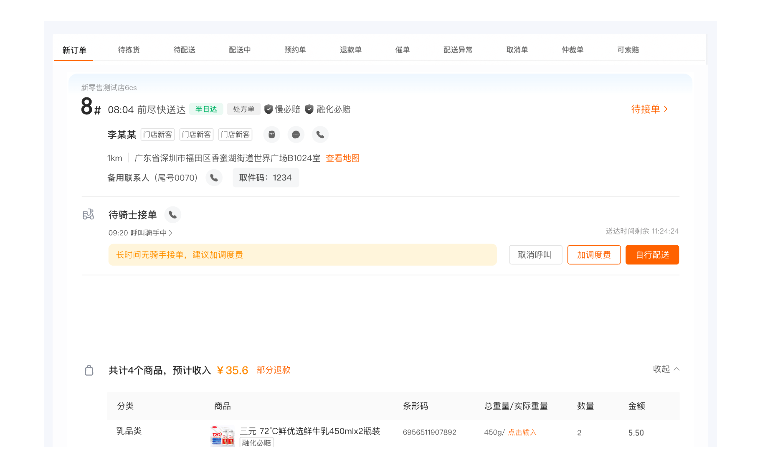Image resolution: width=760 pixels, height=468 pixels.
Task: Click product name 三元 72°C鲜优选鲜牛乳
Action: (x=310, y=431)
